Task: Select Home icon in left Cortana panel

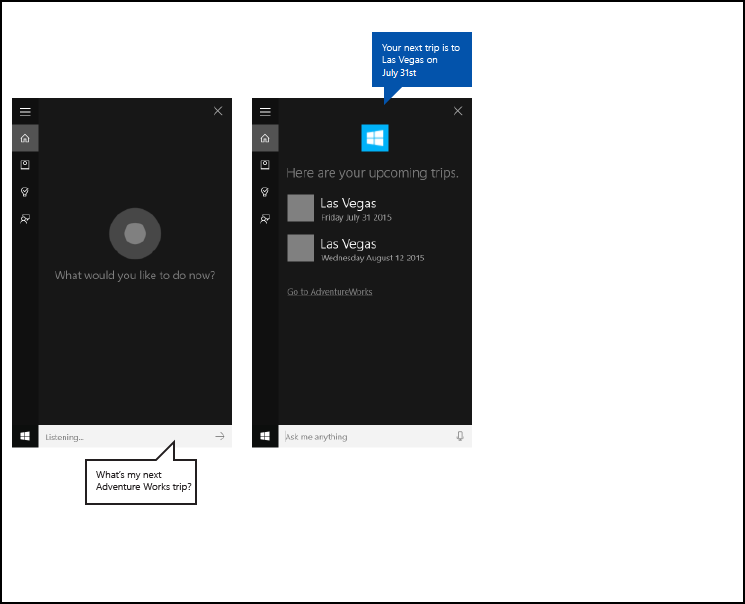Action: (x=25, y=138)
